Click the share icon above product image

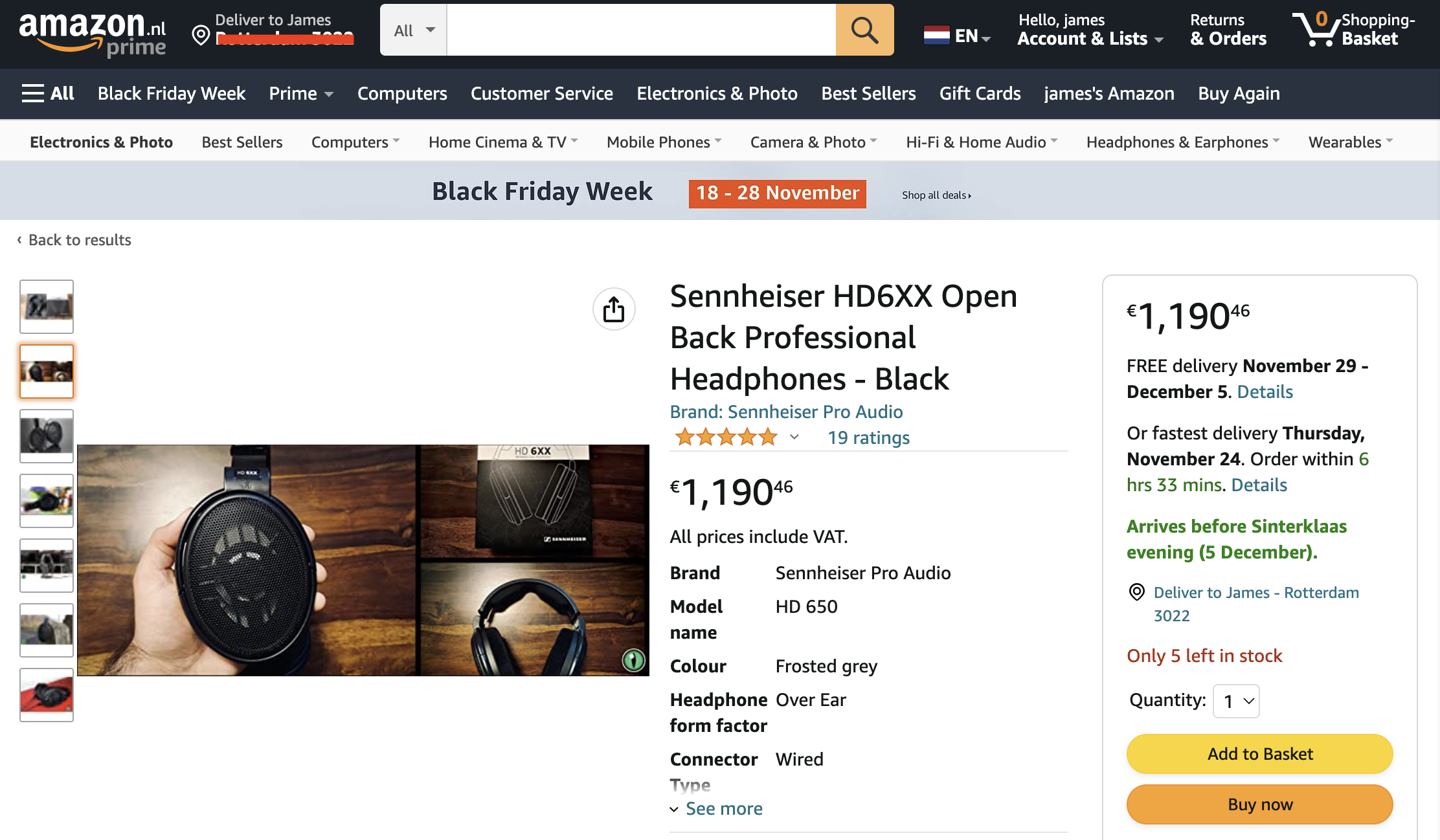tap(613, 309)
